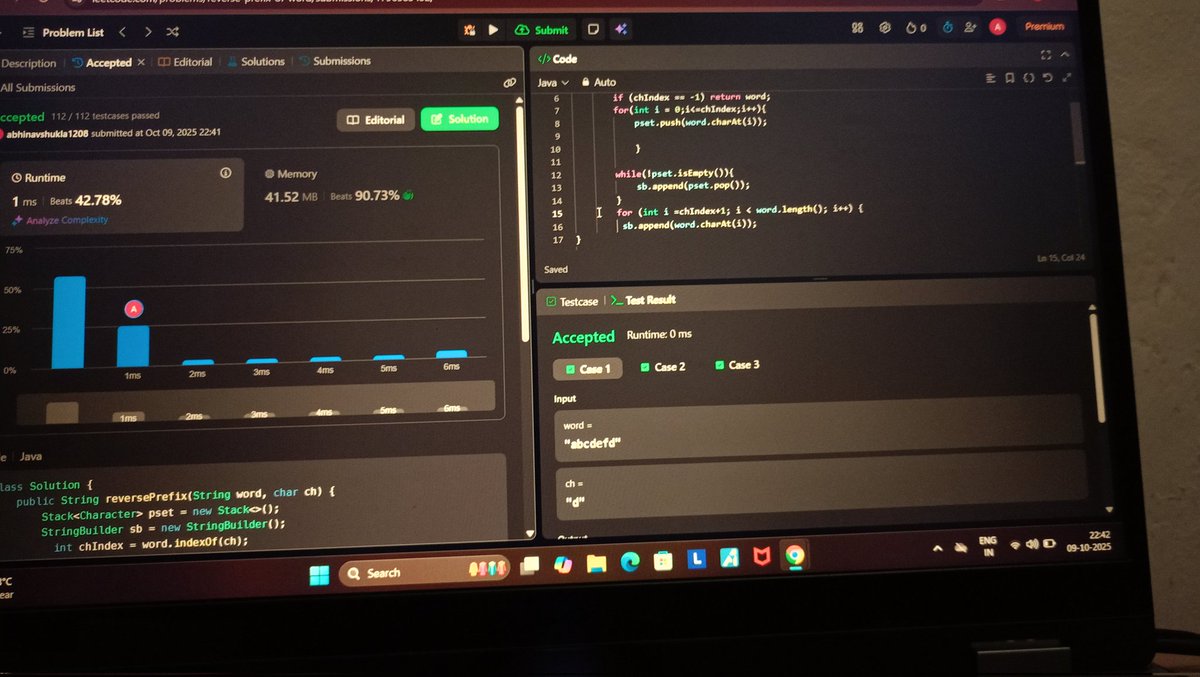
Task: Go to the next problem arrow
Action: click(x=148, y=32)
